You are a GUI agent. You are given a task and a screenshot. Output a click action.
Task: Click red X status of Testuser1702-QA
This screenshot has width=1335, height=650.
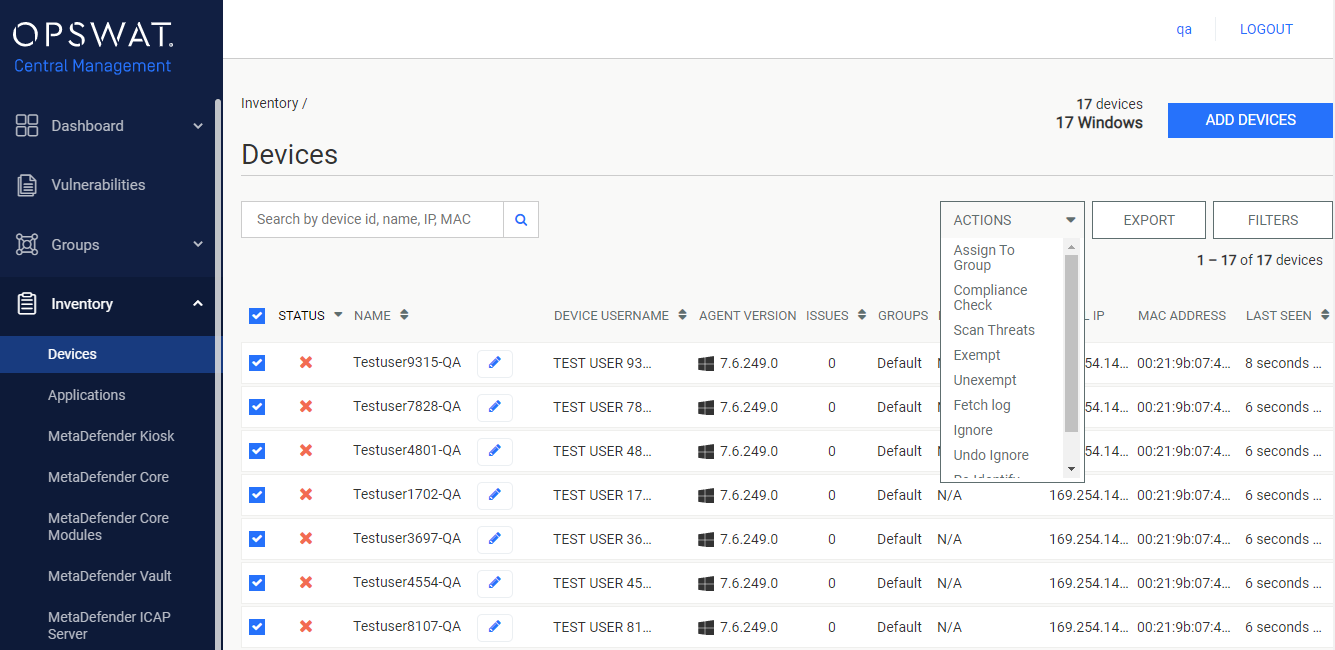(x=306, y=495)
